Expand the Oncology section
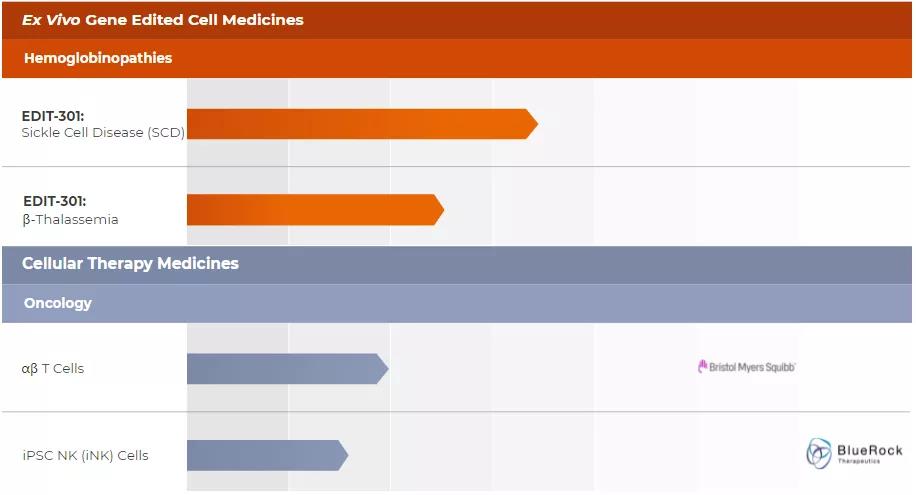The width and height of the screenshot is (916, 495). [58, 303]
